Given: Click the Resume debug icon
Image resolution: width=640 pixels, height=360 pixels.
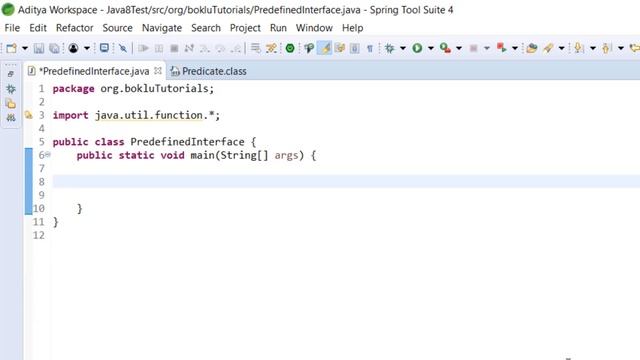Looking at the screenshot, I should point(143,48).
